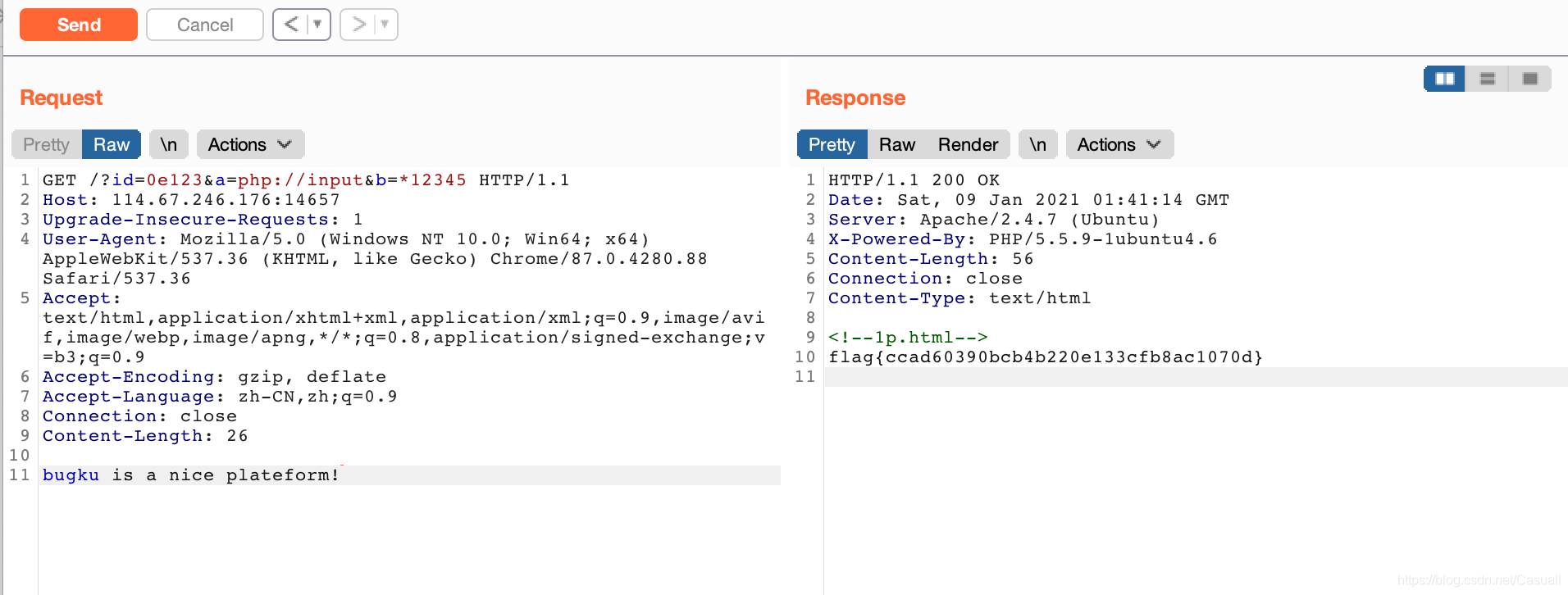The width and height of the screenshot is (1568, 595).
Task: Go forward to next request history
Action: 358,25
